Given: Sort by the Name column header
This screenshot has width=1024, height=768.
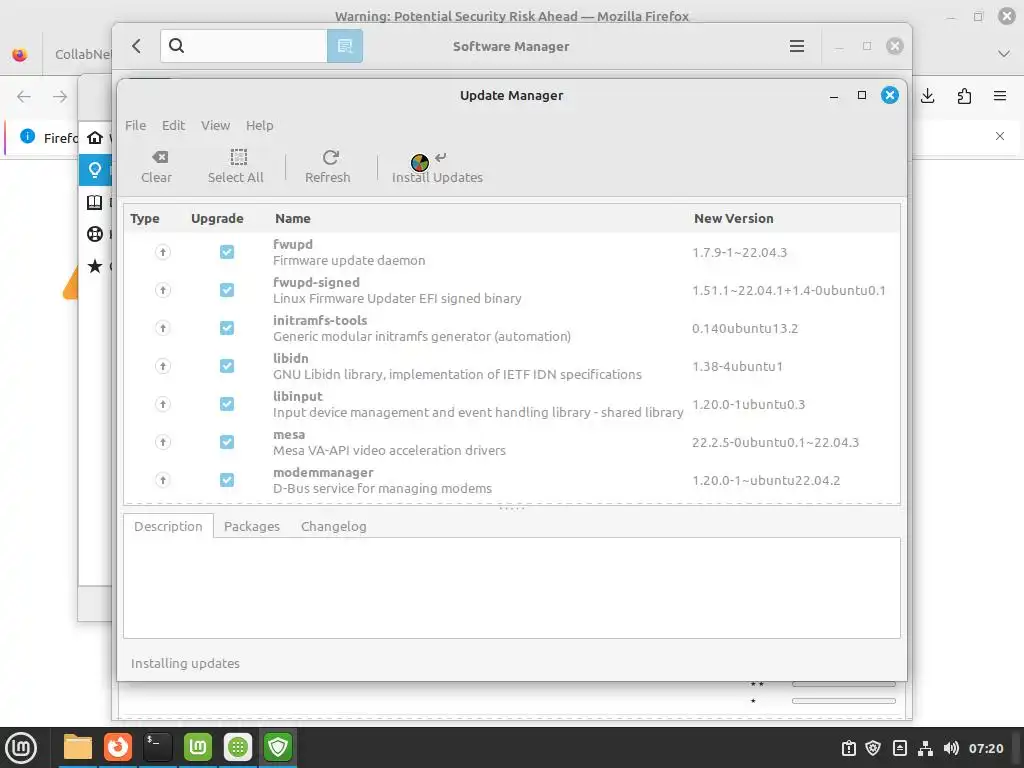Looking at the screenshot, I should pyautogui.click(x=293, y=219).
